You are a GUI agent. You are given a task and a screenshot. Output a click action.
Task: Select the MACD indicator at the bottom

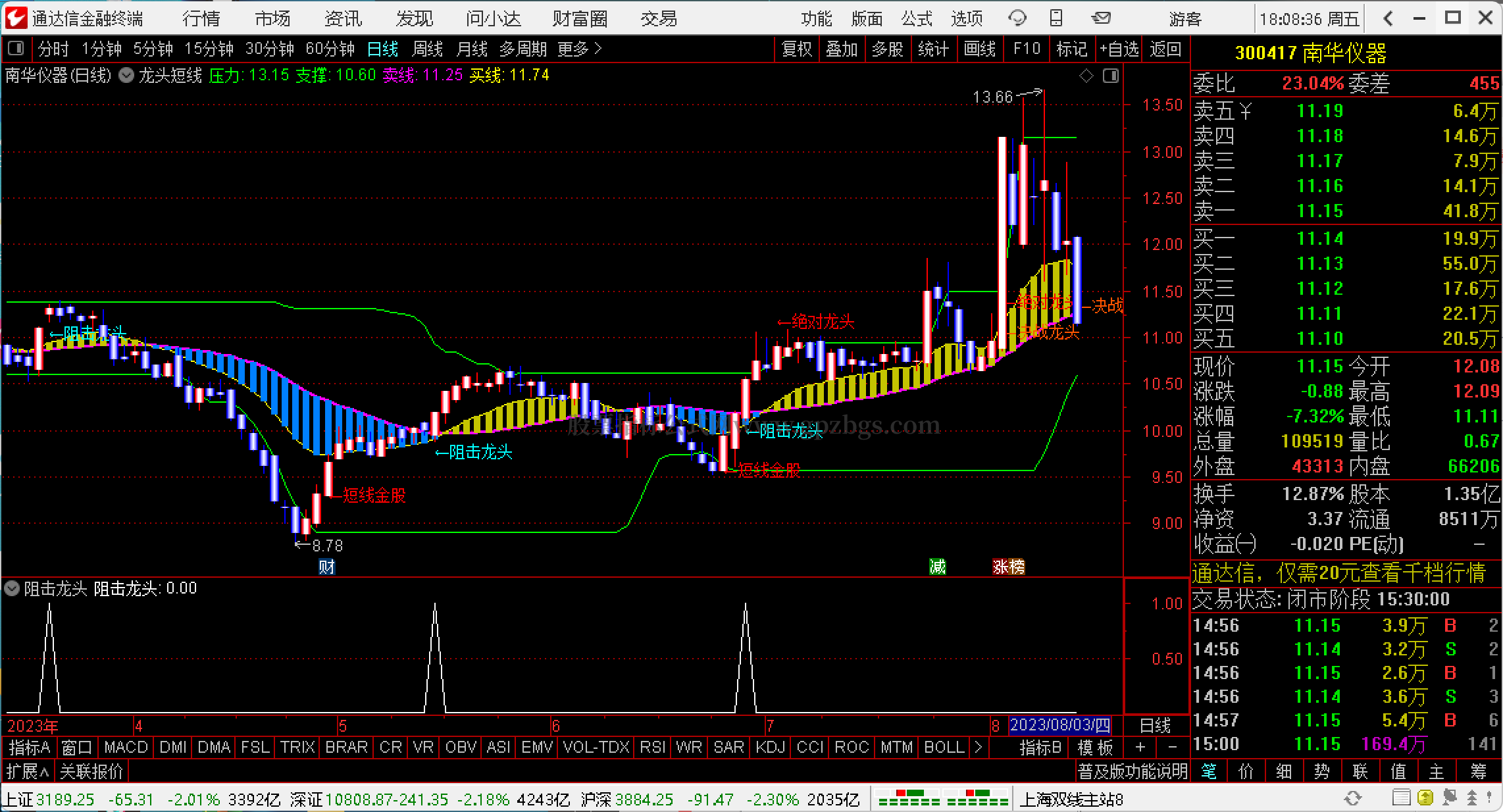[126, 748]
